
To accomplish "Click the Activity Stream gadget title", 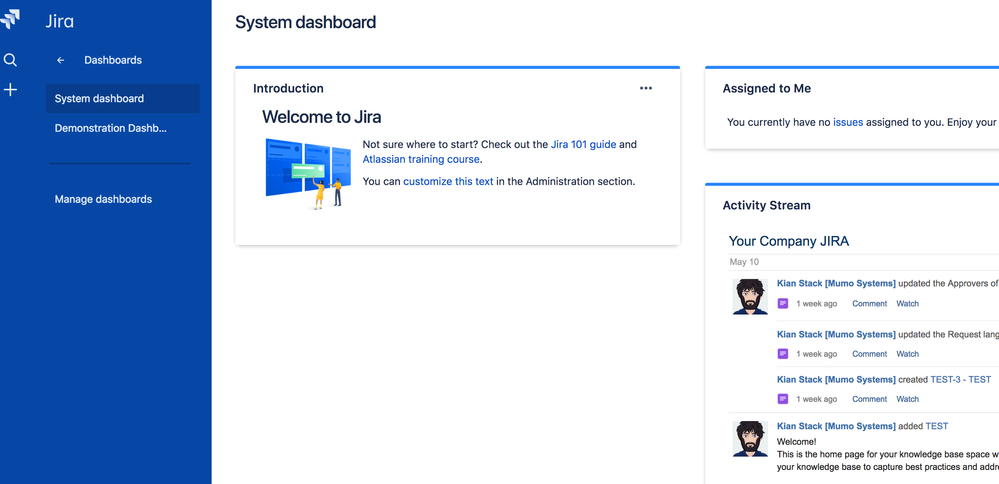I will point(766,206).
